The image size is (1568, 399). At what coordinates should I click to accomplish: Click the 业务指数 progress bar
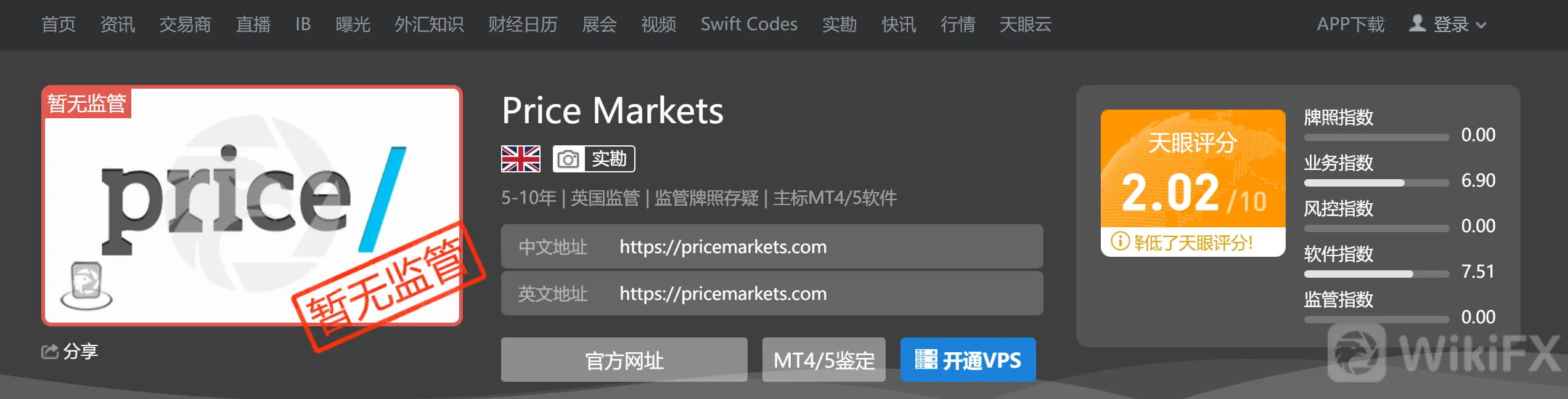pos(1377,183)
